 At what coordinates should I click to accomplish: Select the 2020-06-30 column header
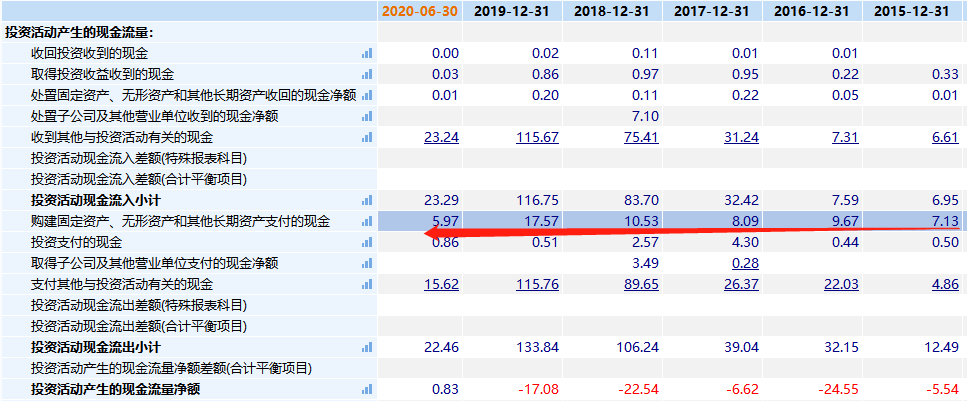pyautogui.click(x=421, y=11)
